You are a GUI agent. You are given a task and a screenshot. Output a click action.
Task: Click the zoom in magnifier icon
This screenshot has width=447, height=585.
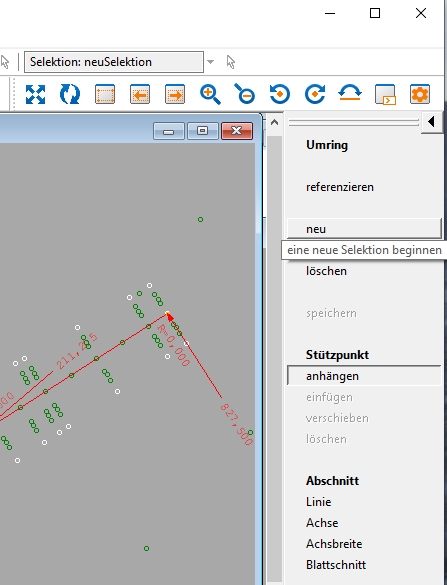tap(210, 94)
